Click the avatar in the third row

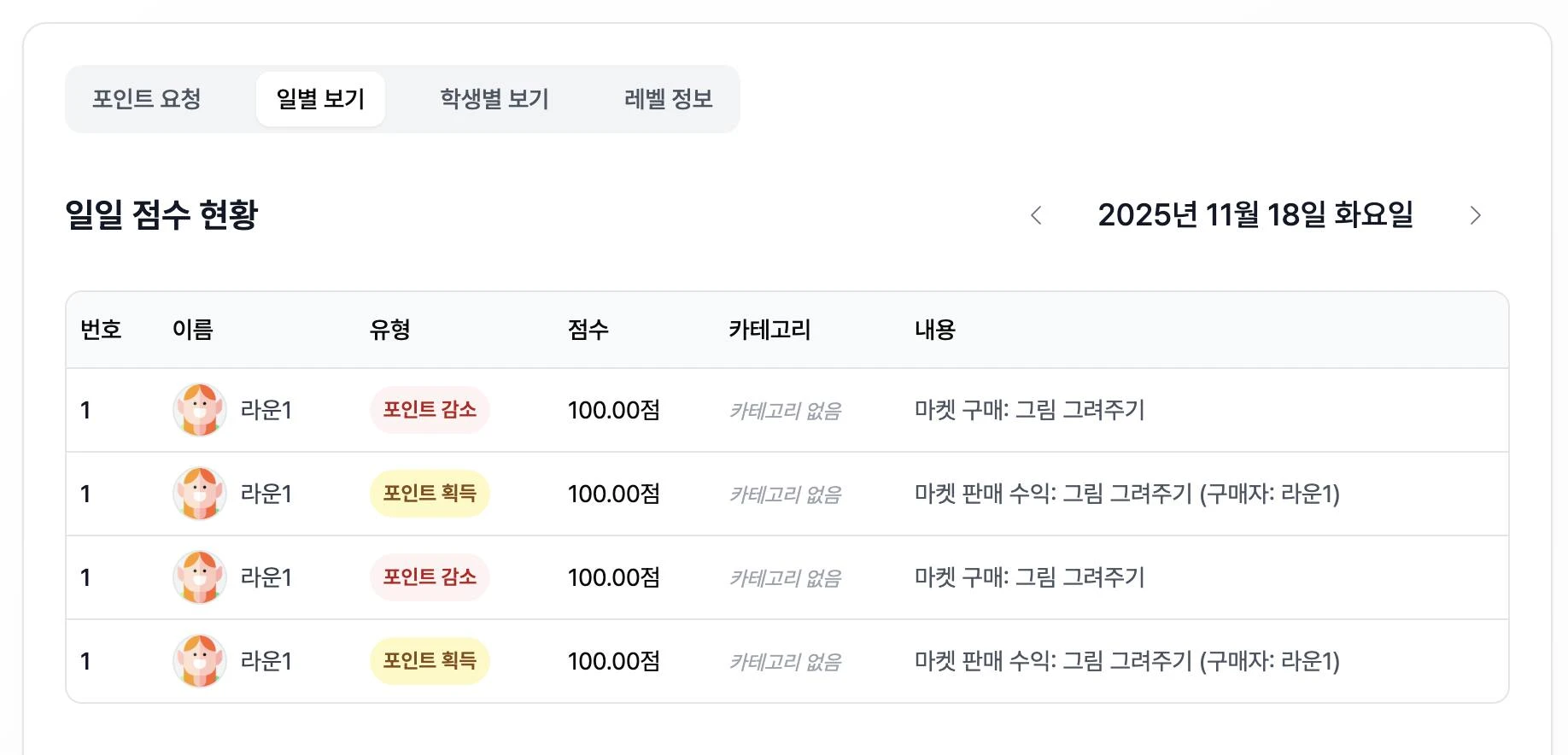(x=200, y=577)
